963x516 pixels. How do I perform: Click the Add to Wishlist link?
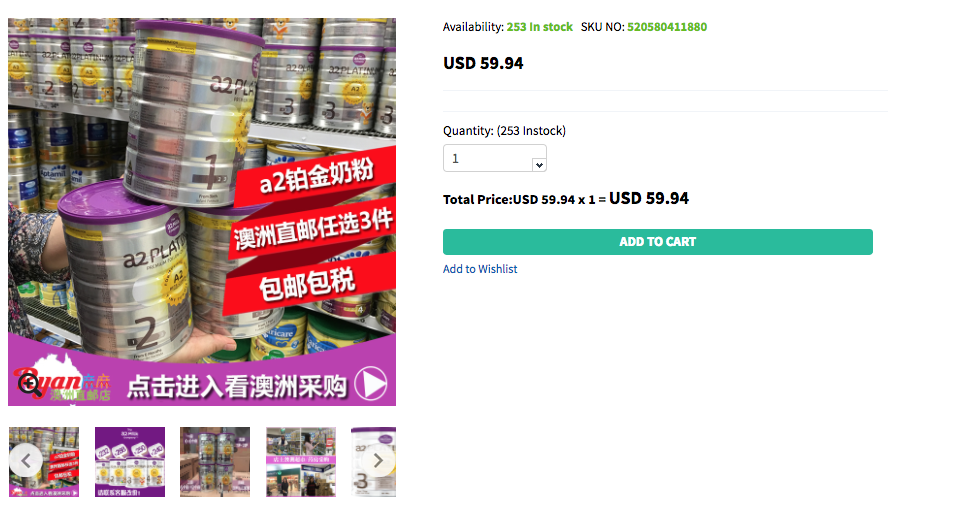click(480, 269)
